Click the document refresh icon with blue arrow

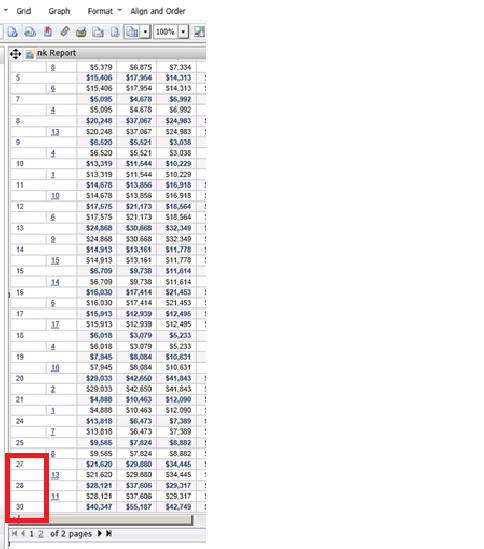[x=13, y=32]
